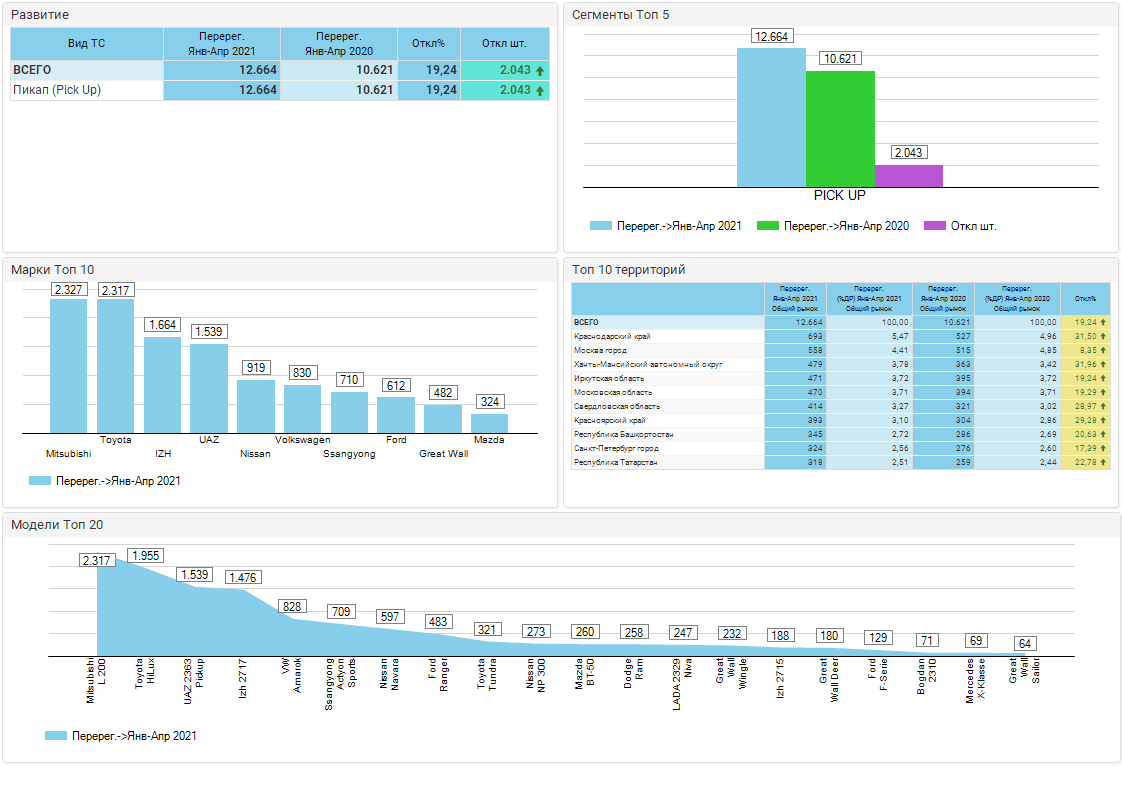Select the Mitsubishi bar in Марки Топ 10
This screenshot has height=793, width=1122.
[68, 366]
